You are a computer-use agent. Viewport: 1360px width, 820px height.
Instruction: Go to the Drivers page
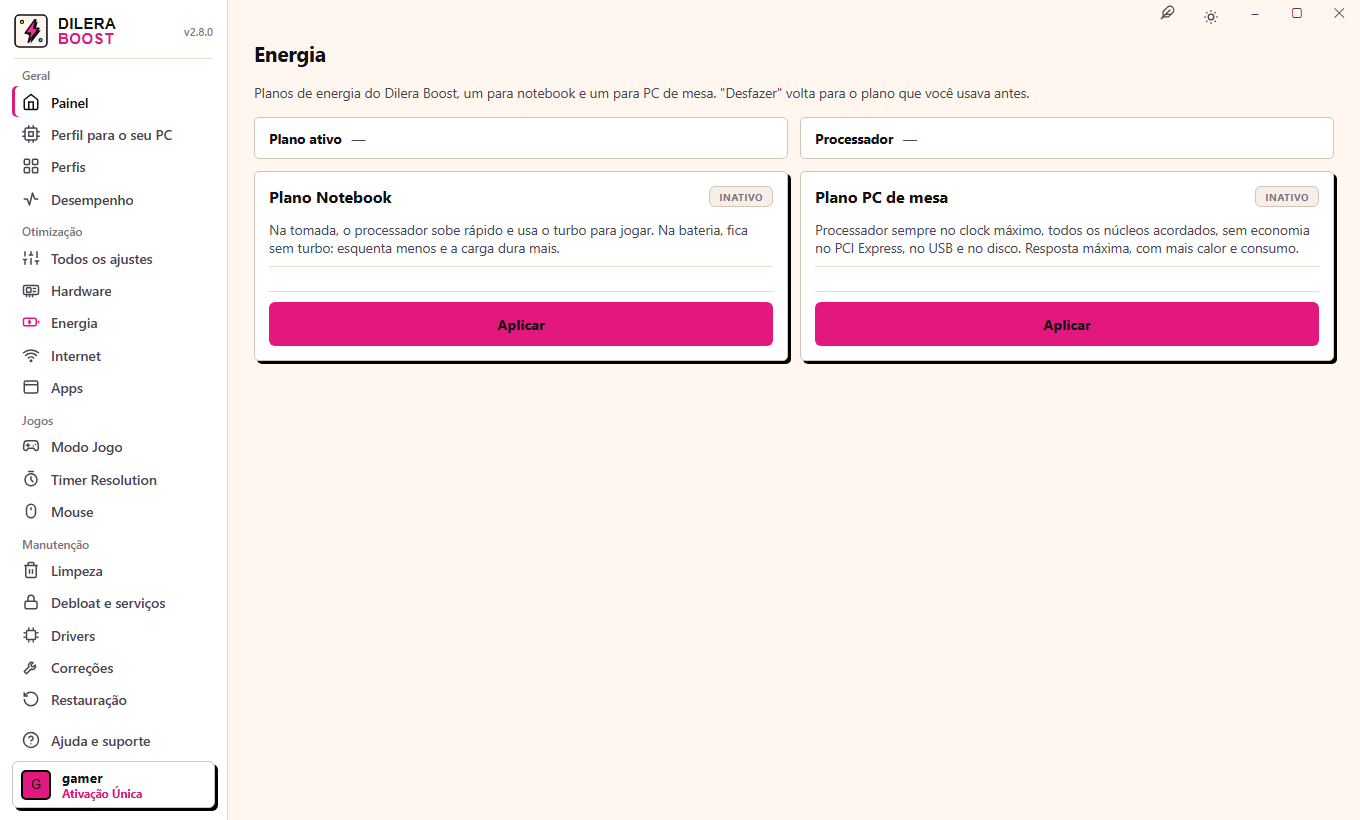(x=113, y=636)
